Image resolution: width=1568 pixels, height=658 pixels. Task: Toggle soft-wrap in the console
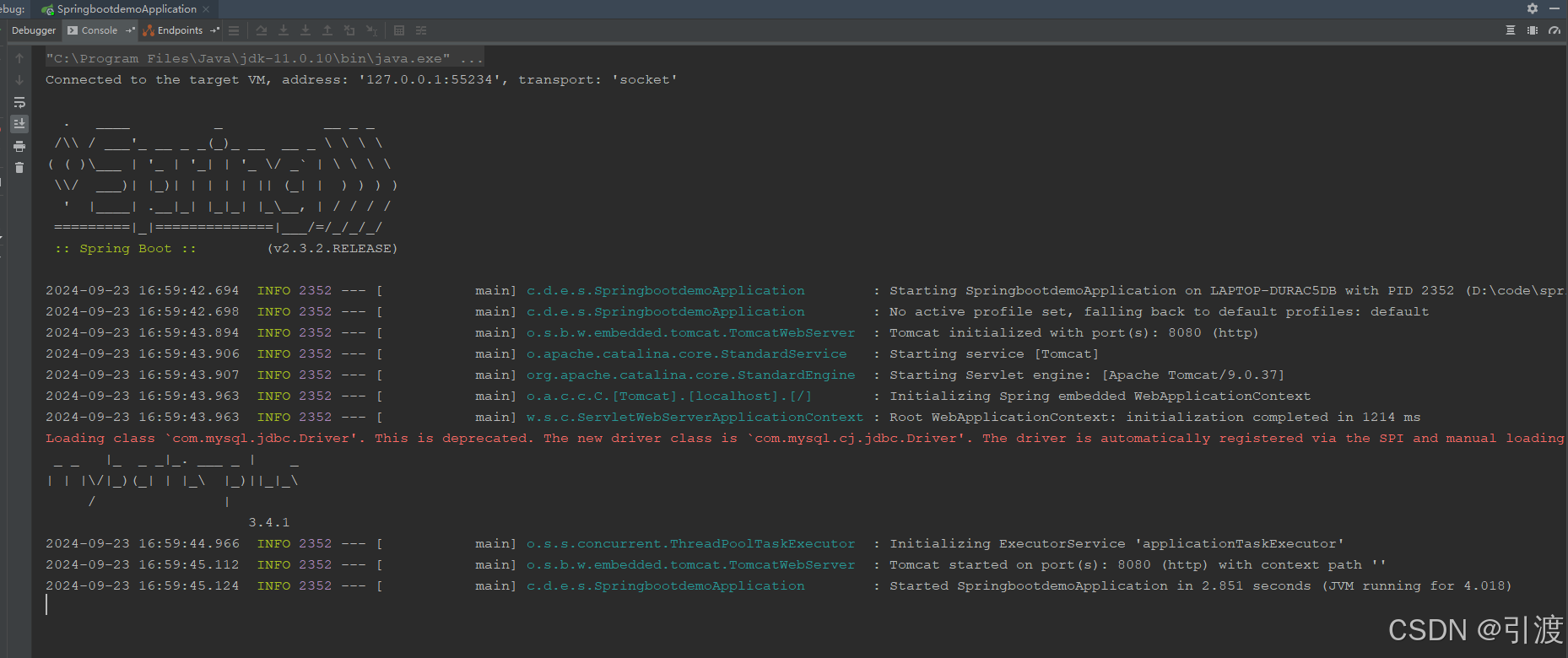[19, 102]
